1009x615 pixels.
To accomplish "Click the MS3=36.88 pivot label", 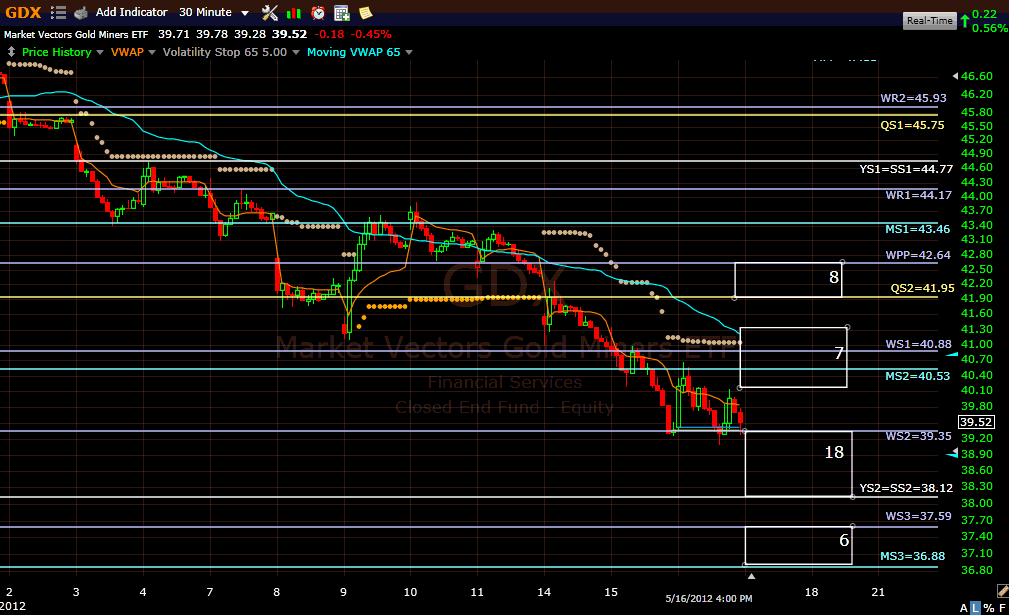I will pos(912,556).
